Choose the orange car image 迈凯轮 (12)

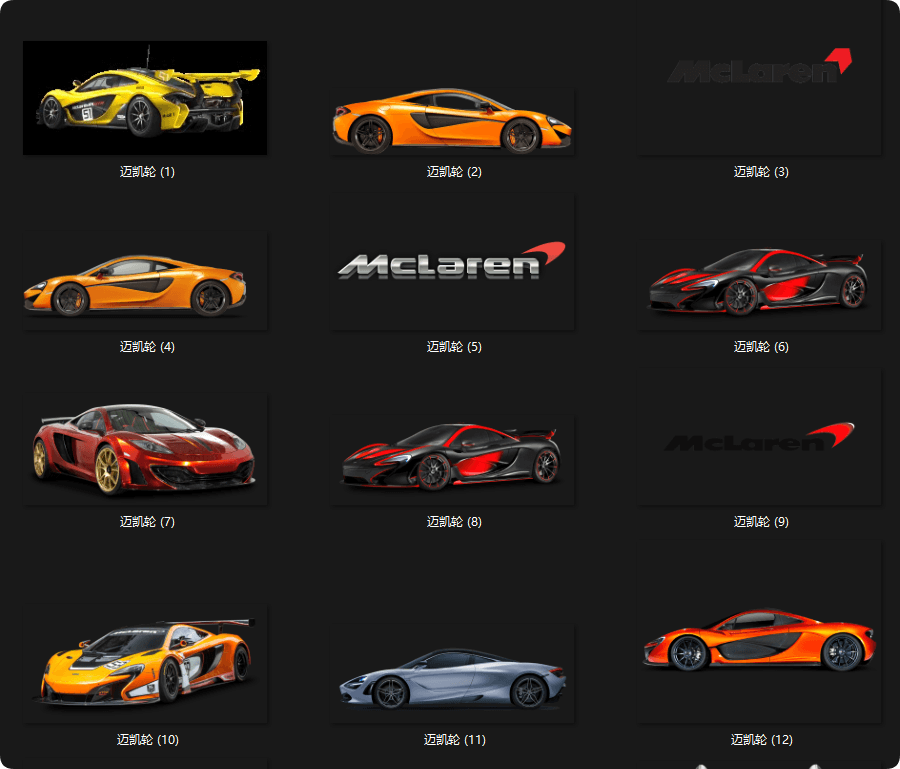(759, 640)
